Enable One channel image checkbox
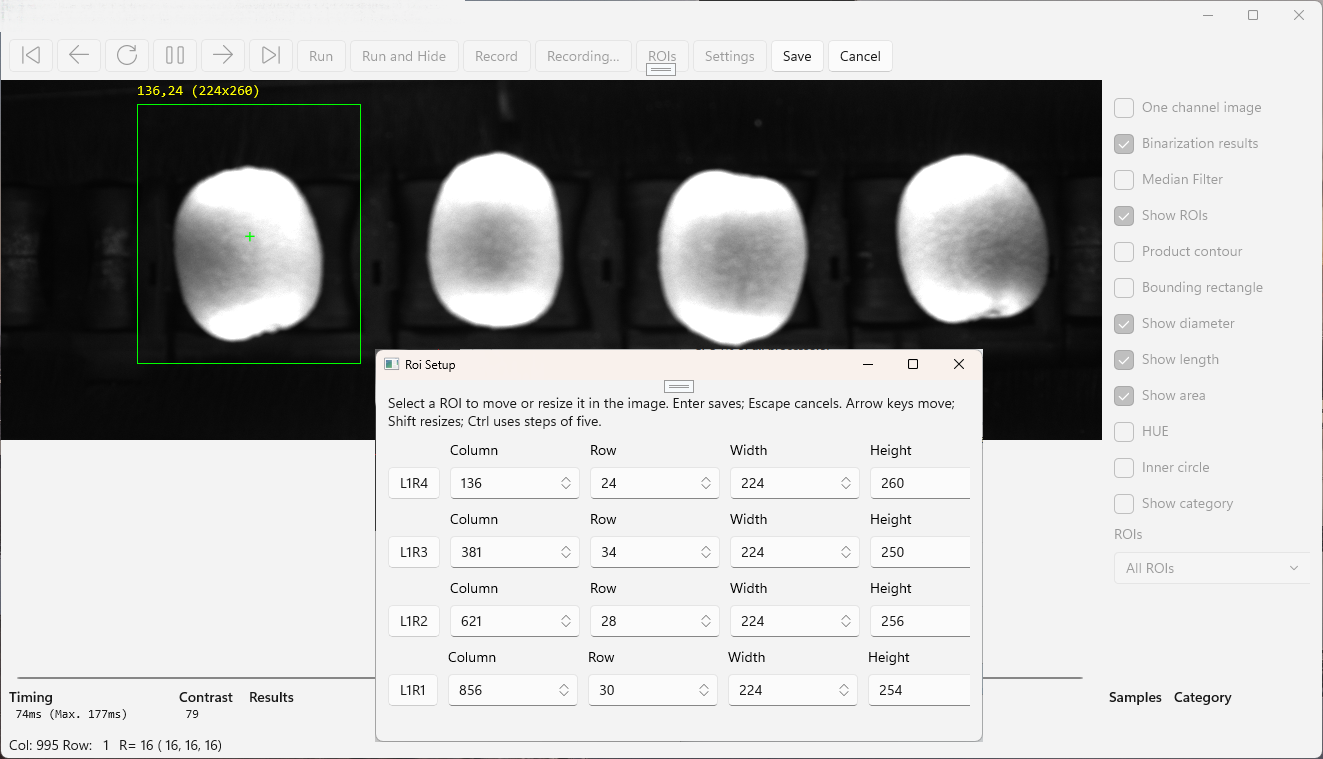 [x=1124, y=107]
